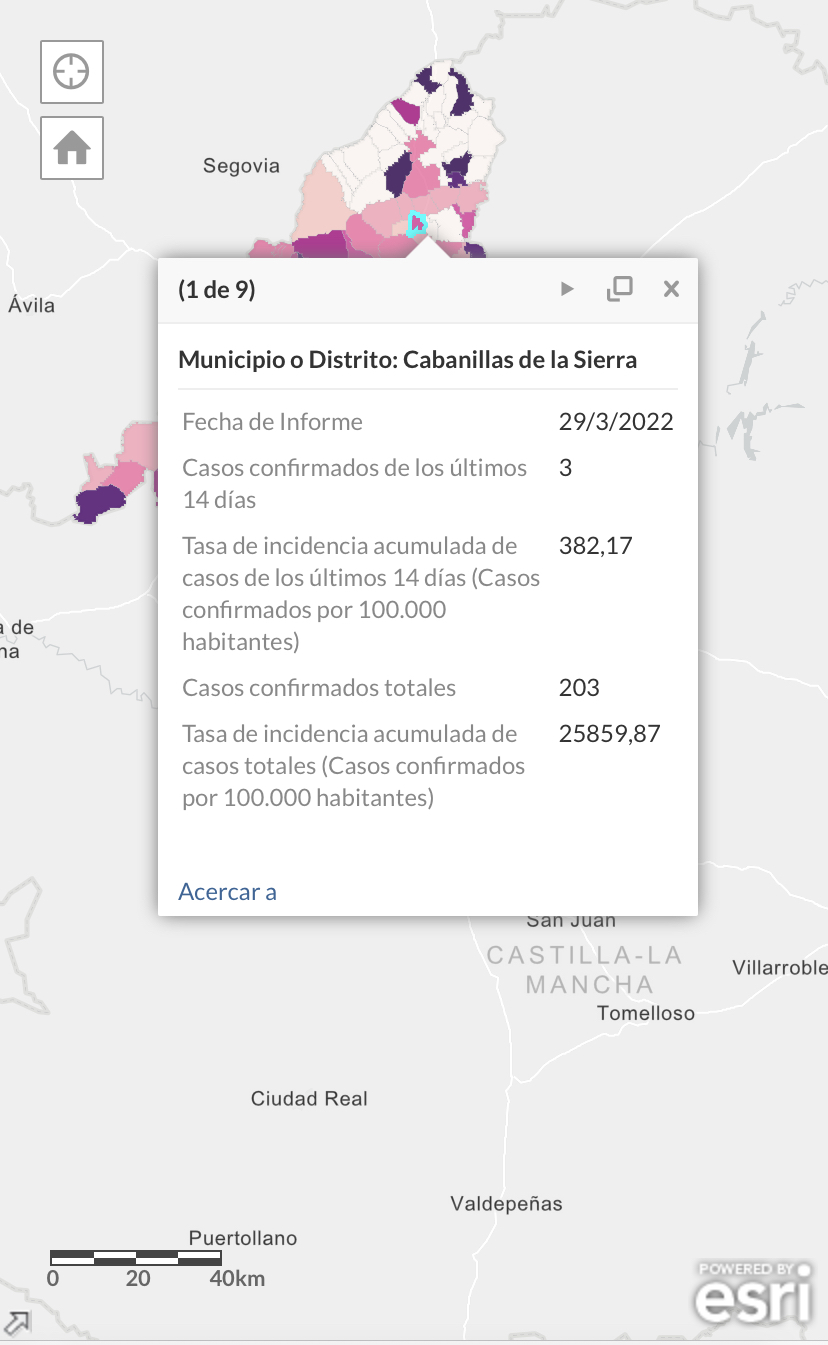Click the popup title Cabanillas de la Sierra
Image resolution: width=828 pixels, height=1345 pixels.
click(x=407, y=359)
